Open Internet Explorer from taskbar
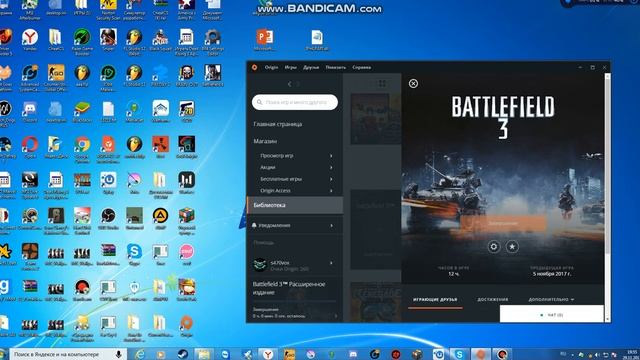Screen dimensions: 640x360 pyautogui.click(x=140, y=354)
